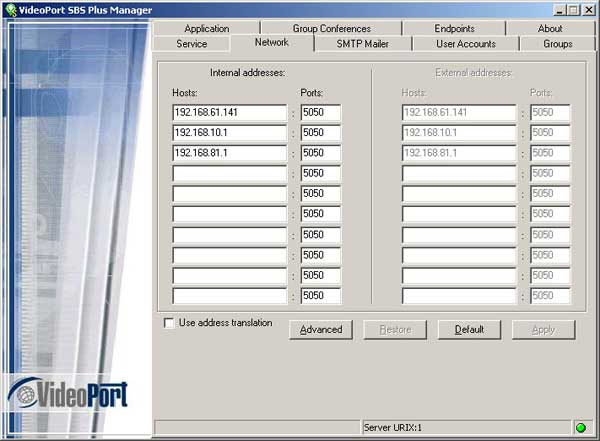
Task: Click the external host field 192.168.10.1
Action: (459, 133)
